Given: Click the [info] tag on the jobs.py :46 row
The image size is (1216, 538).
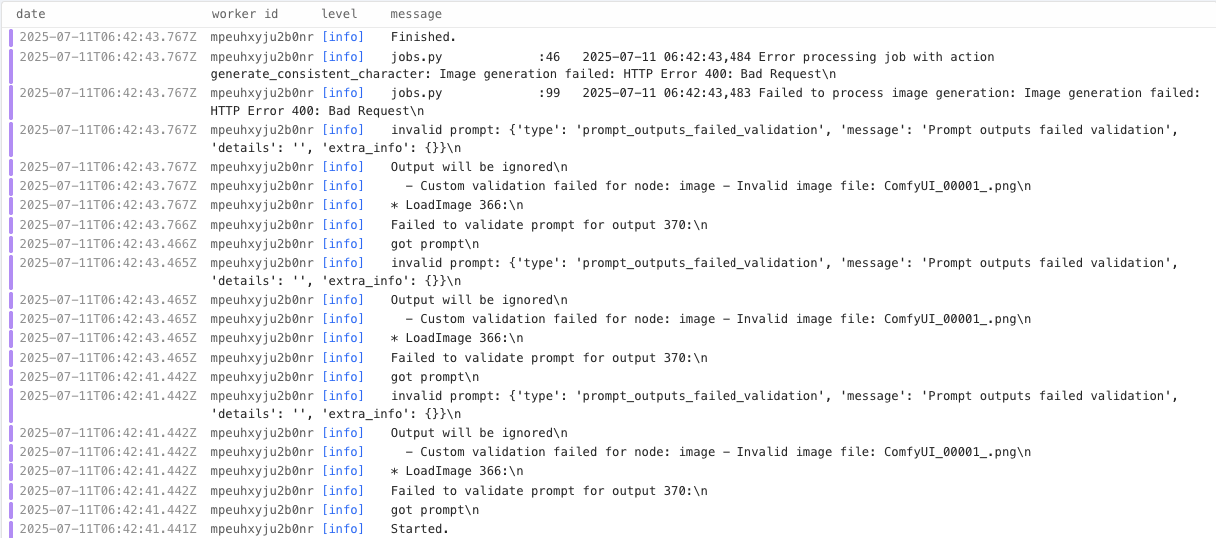Looking at the screenshot, I should pyautogui.click(x=343, y=57).
